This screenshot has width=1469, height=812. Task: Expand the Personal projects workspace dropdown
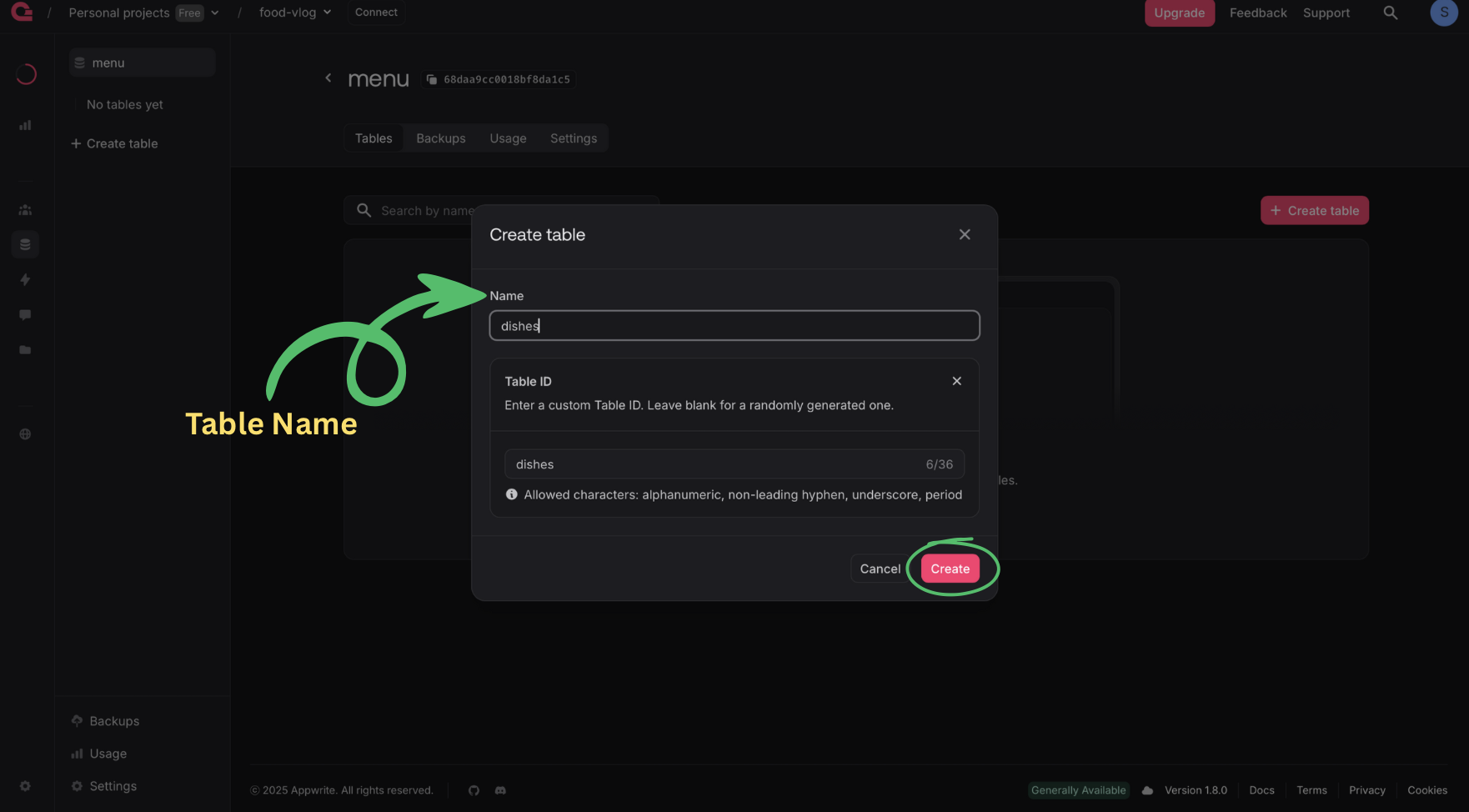pos(215,13)
